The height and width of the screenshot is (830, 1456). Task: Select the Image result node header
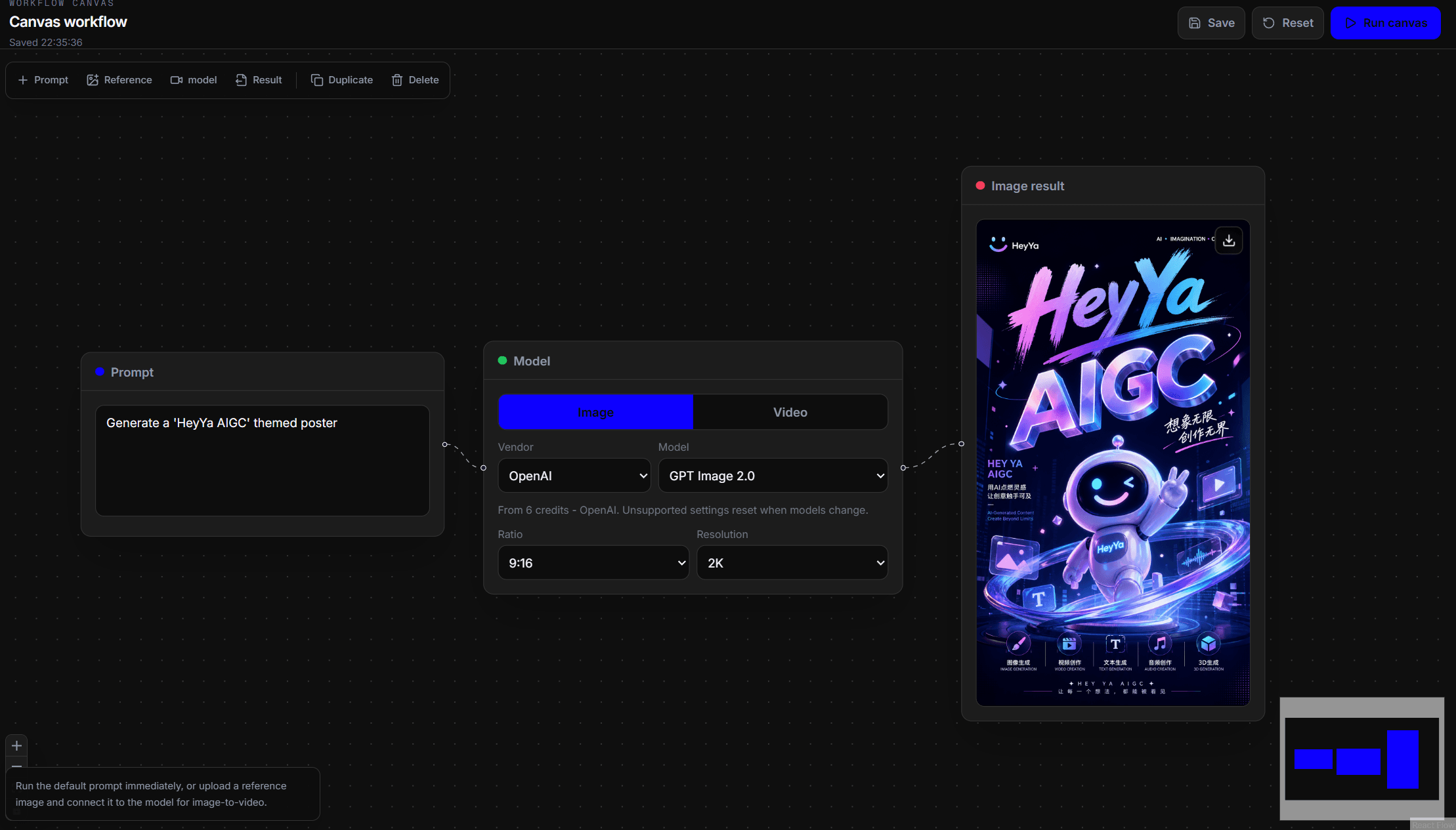pos(1113,186)
